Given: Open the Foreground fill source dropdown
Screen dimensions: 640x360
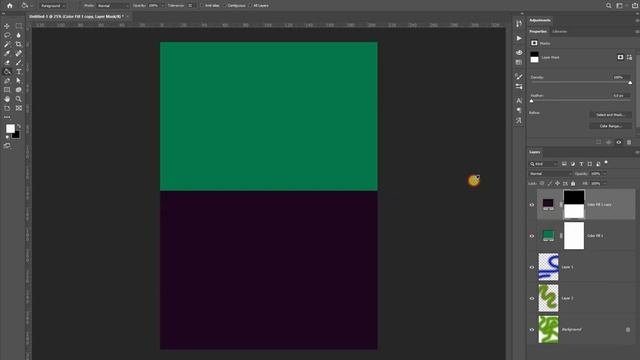Looking at the screenshot, I should click(53, 6).
